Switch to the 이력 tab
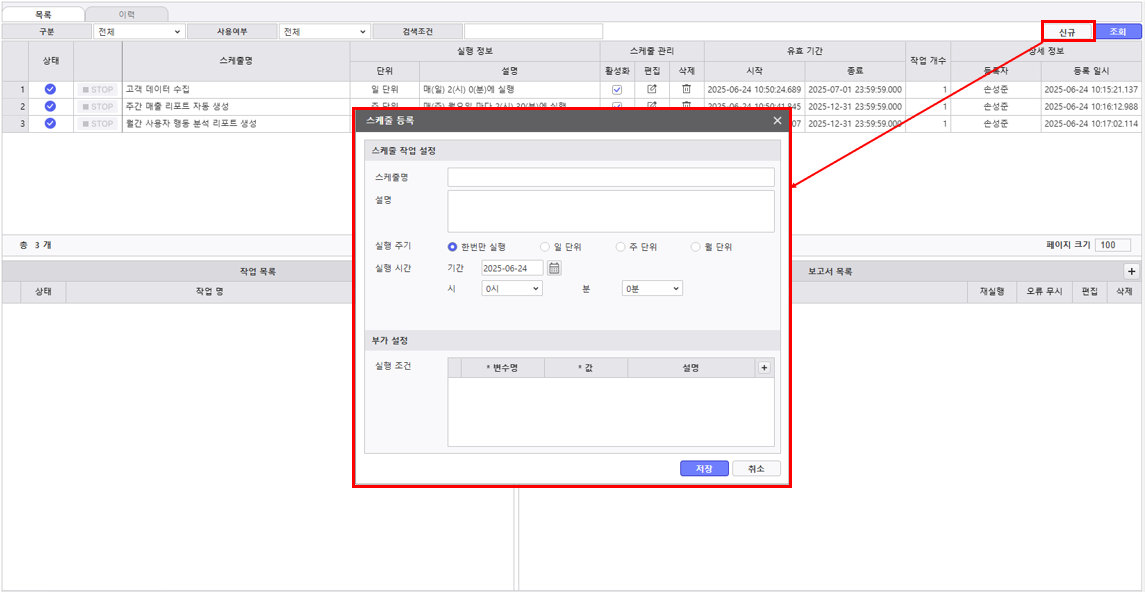This screenshot has height=592, width=1146. click(x=126, y=14)
